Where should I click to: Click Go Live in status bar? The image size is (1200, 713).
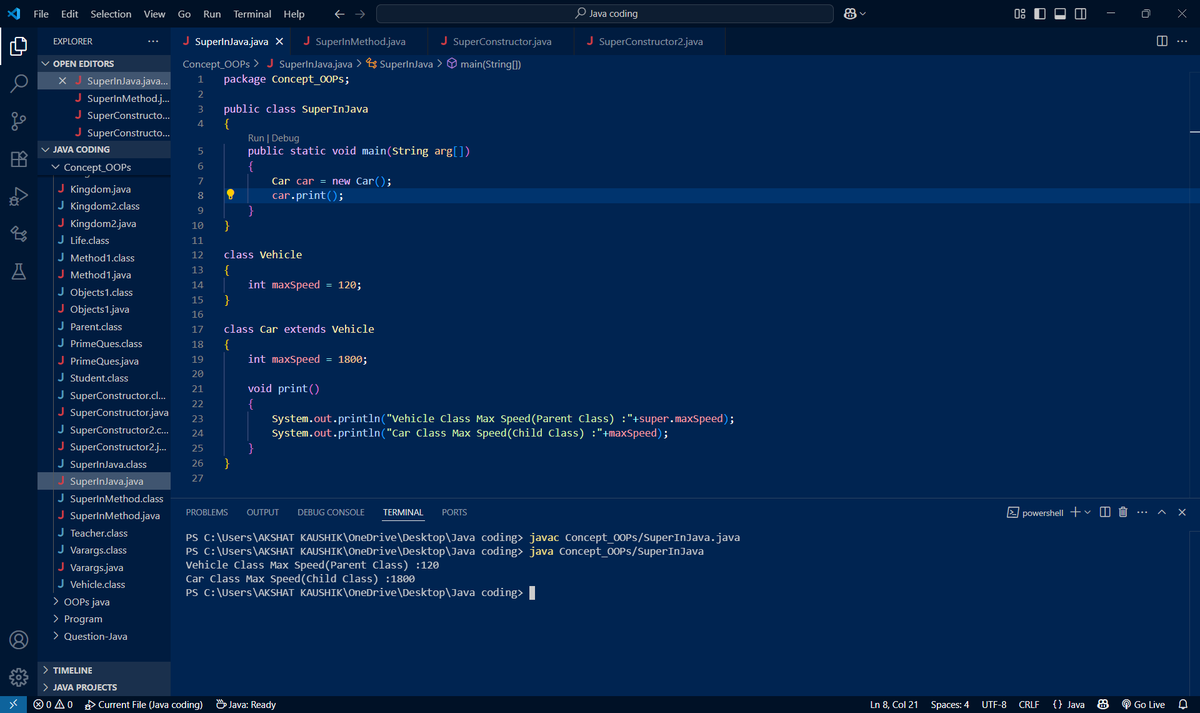(1143, 705)
